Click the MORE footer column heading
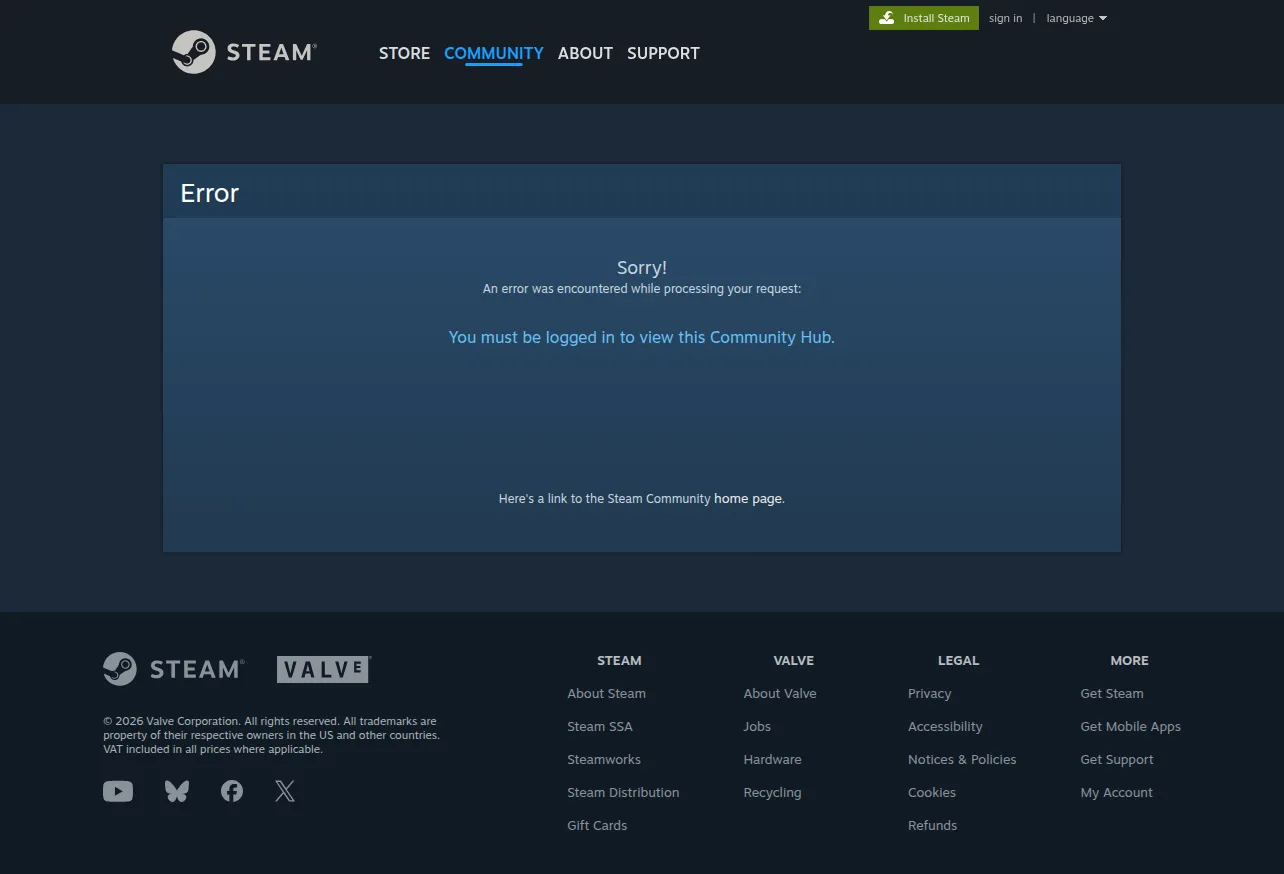Viewport: 1284px width, 874px height. coord(1129,660)
